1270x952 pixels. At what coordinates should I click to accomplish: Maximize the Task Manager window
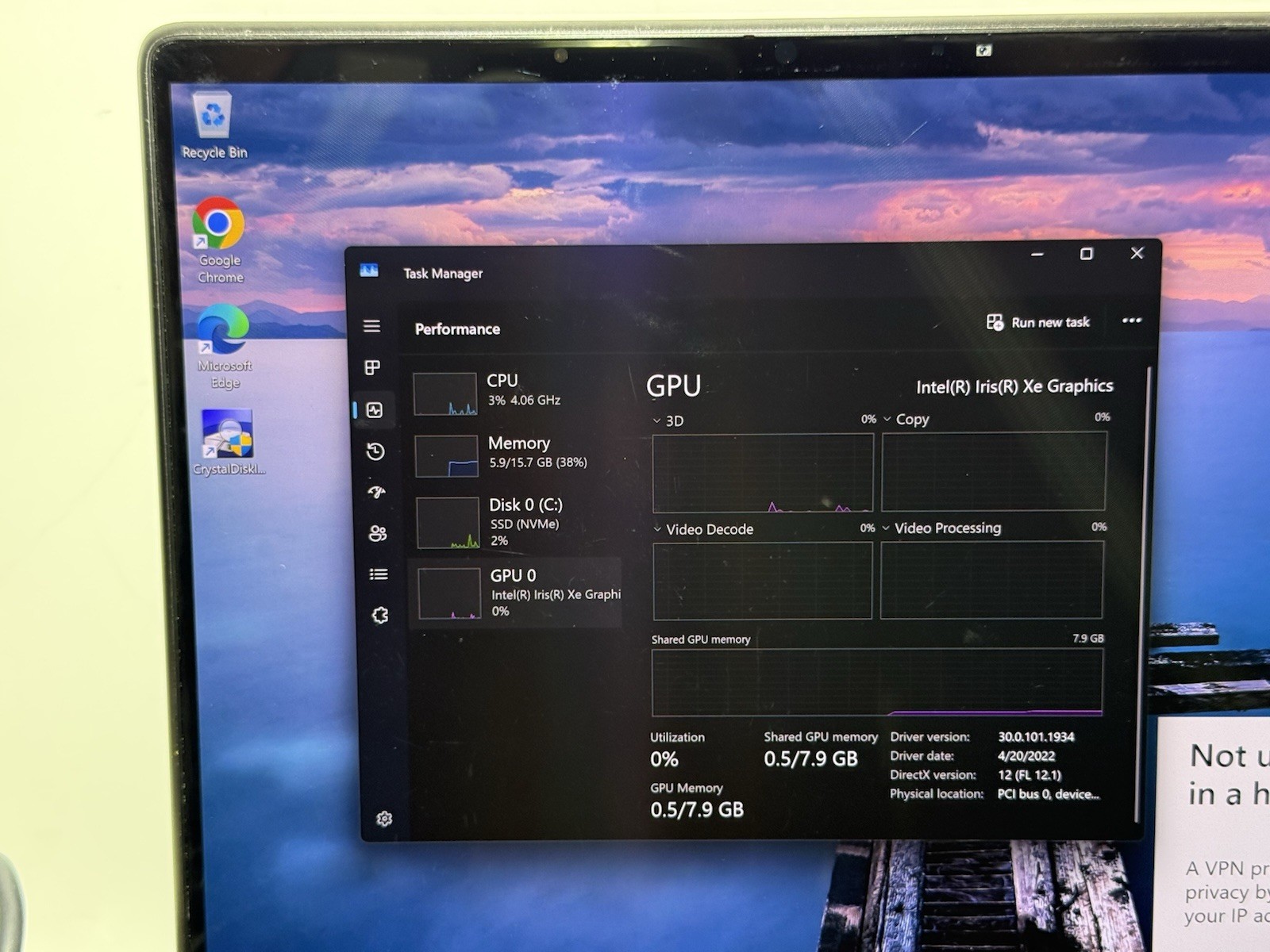pos(1087,253)
